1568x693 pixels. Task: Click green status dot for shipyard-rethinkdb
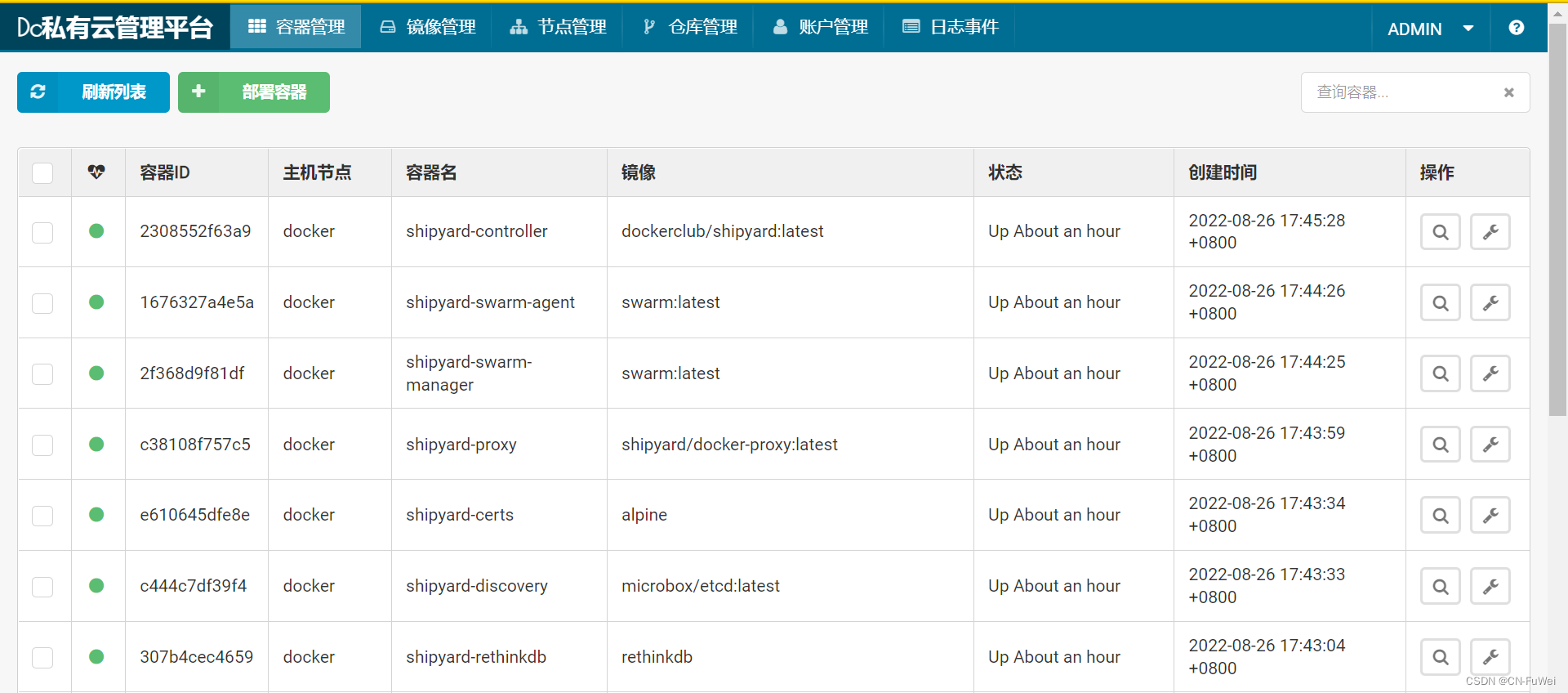[x=96, y=657]
